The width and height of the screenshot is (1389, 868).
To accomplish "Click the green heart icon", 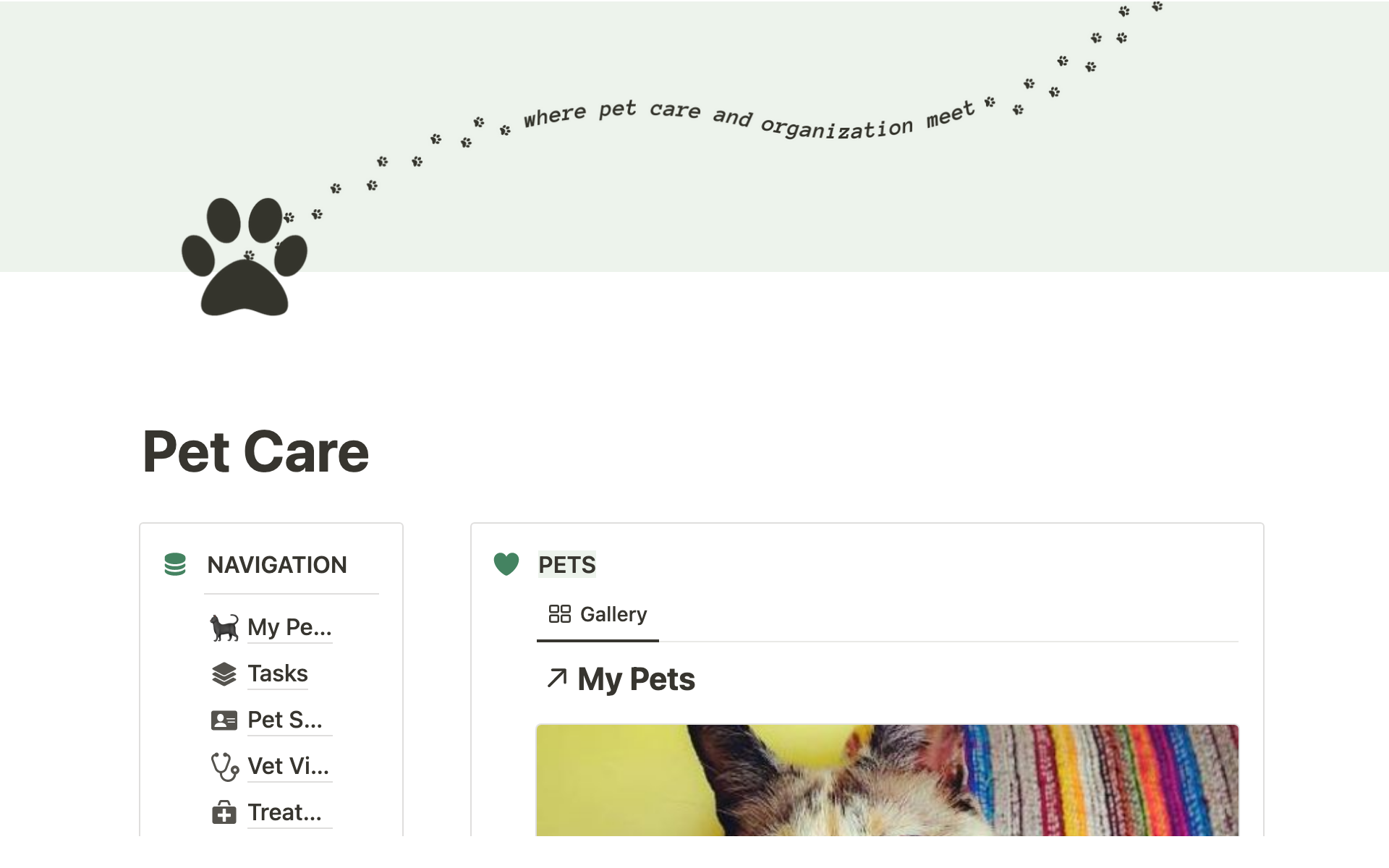I will (506, 564).
